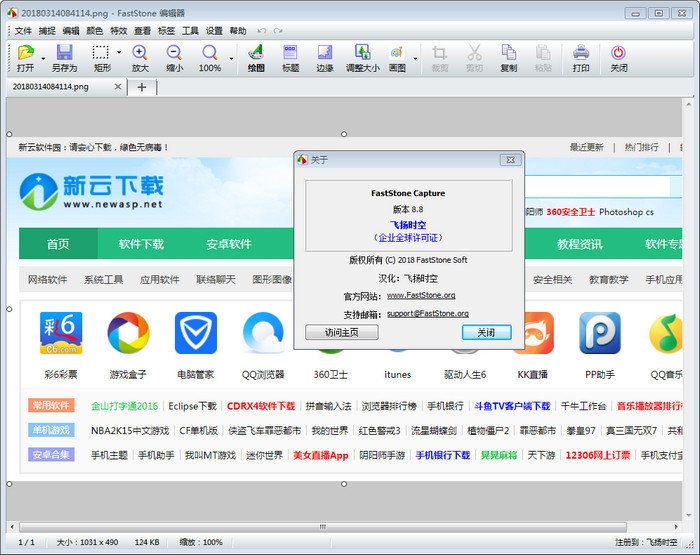
Task: Click the bottom-center selection resize handle
Action: point(344,484)
